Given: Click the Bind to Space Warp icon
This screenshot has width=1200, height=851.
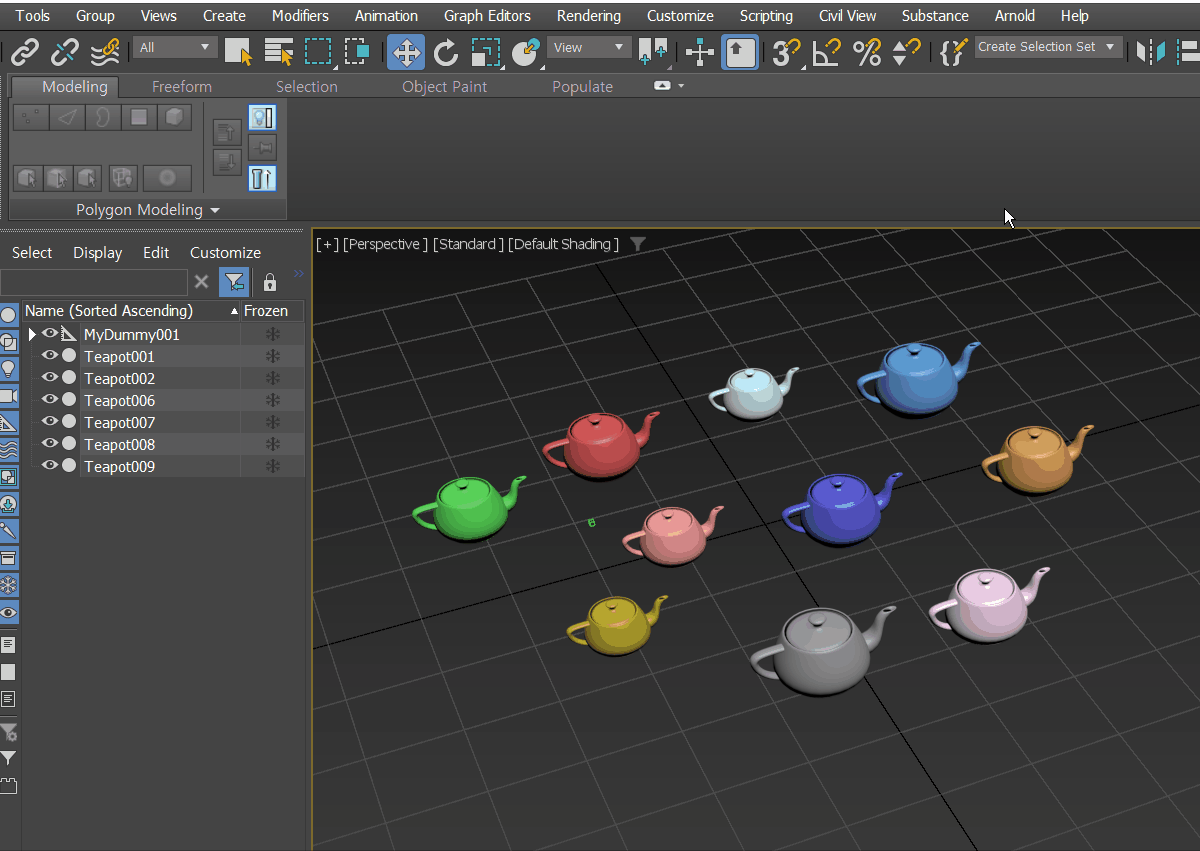Looking at the screenshot, I should 105,52.
